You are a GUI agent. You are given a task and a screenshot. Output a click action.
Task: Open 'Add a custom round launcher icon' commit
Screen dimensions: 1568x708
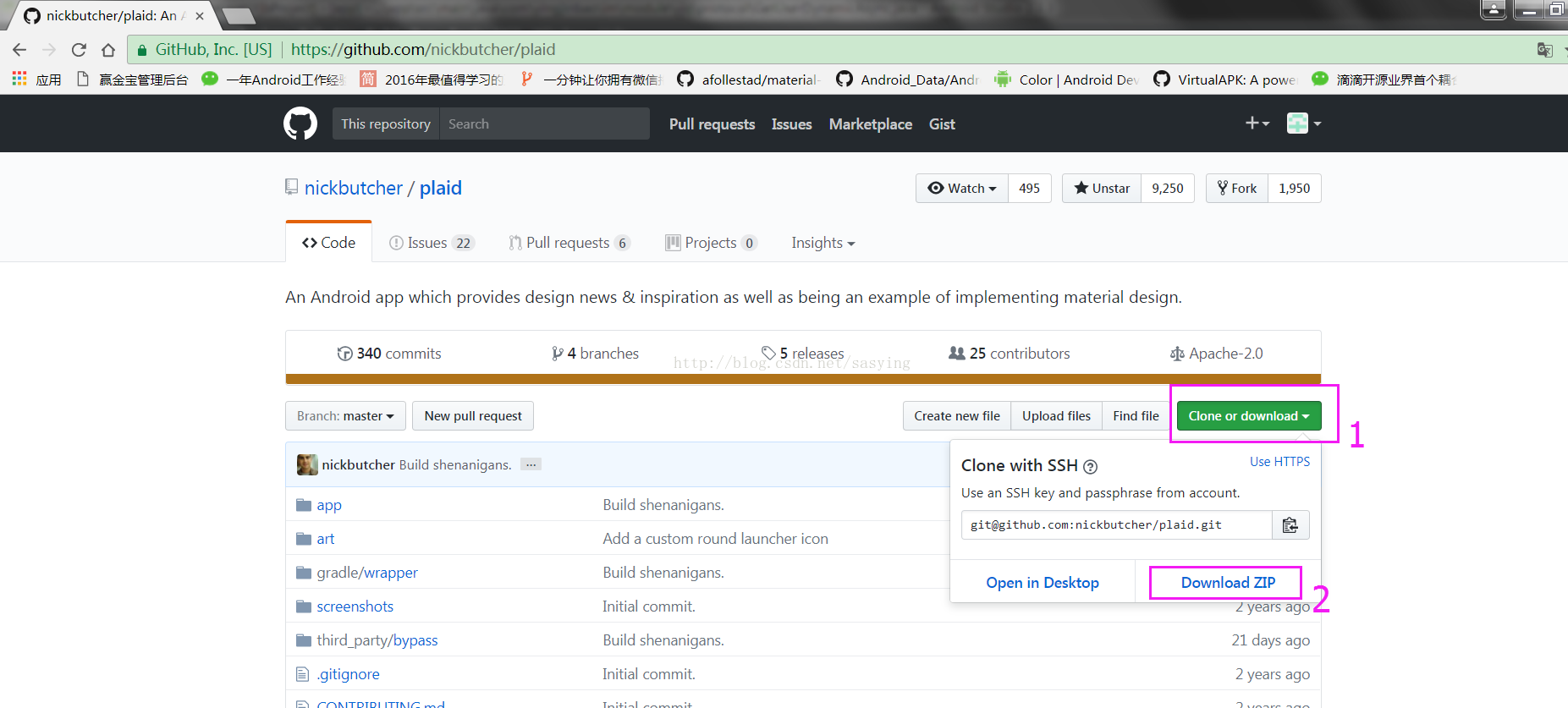coord(716,539)
